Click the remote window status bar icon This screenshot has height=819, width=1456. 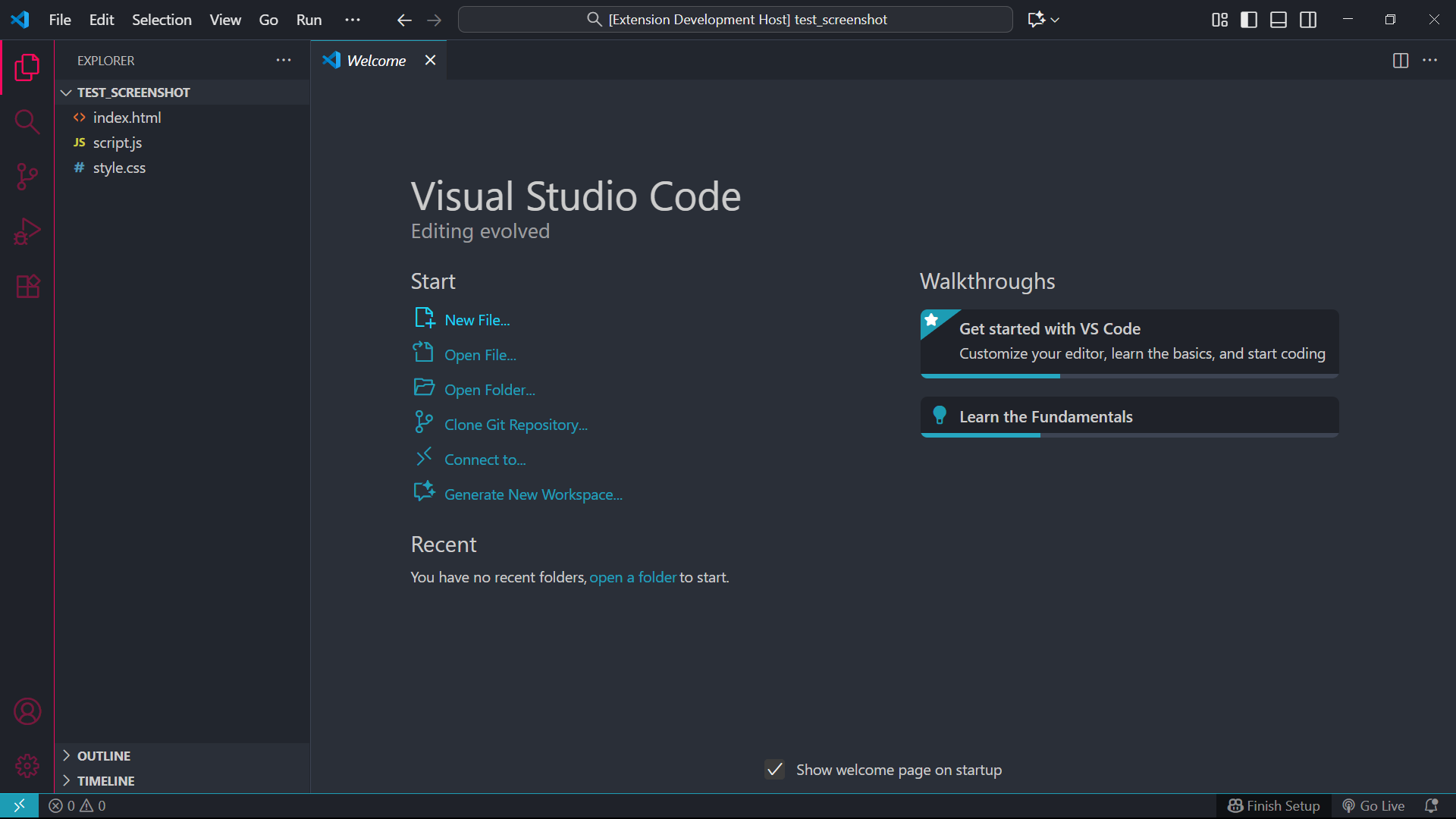click(x=19, y=805)
